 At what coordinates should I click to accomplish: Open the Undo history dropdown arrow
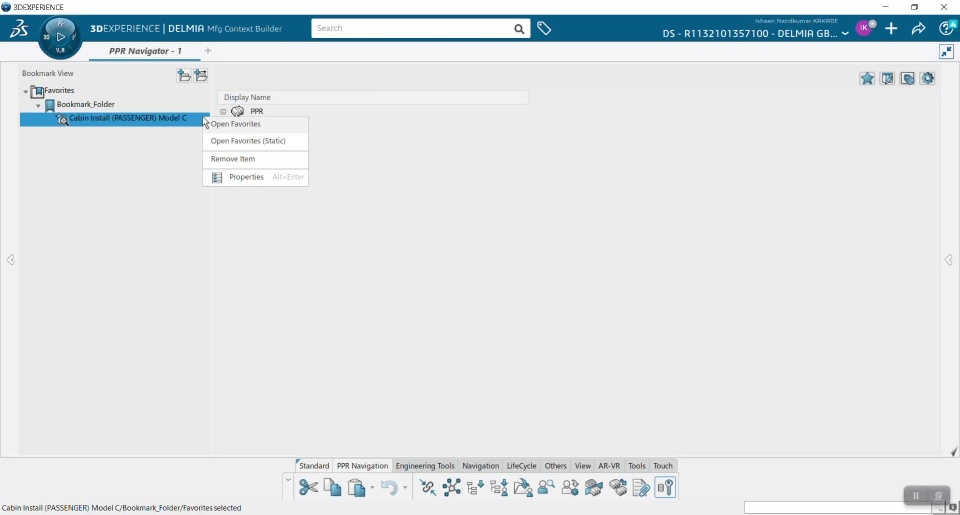[x=405, y=488]
